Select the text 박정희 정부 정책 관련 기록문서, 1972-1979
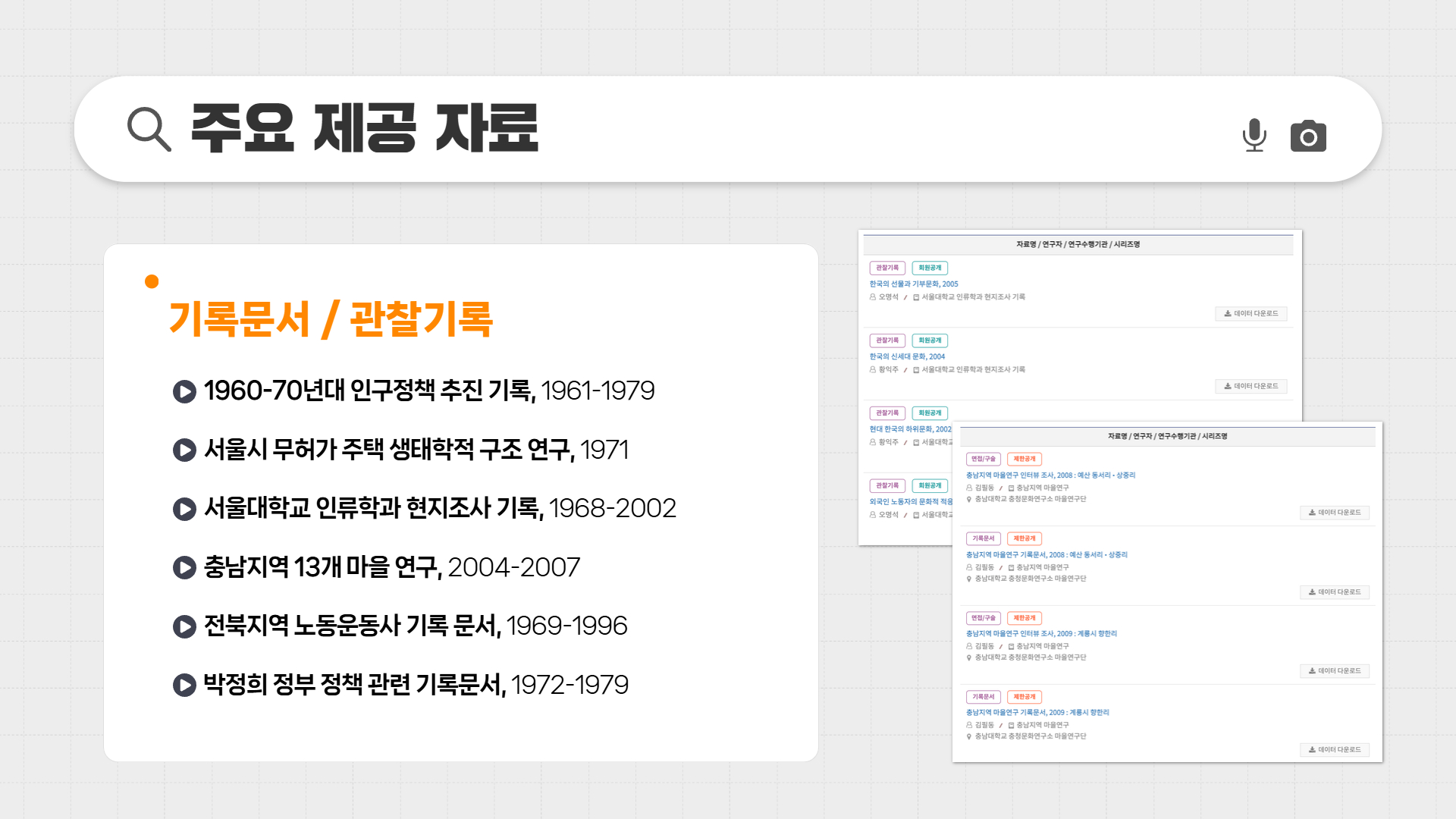Viewport: 1456px width, 819px height. 416,685
